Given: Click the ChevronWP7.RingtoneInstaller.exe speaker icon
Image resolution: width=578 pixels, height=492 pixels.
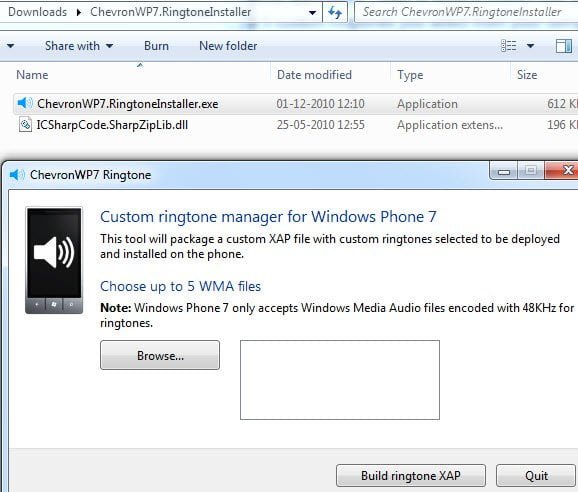Looking at the screenshot, I should (25, 103).
